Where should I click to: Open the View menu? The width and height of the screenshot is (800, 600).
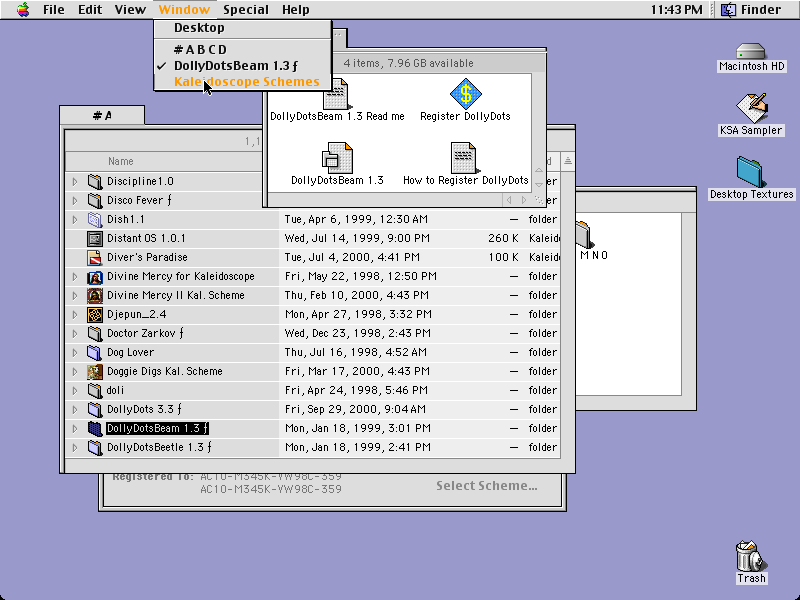pos(130,10)
